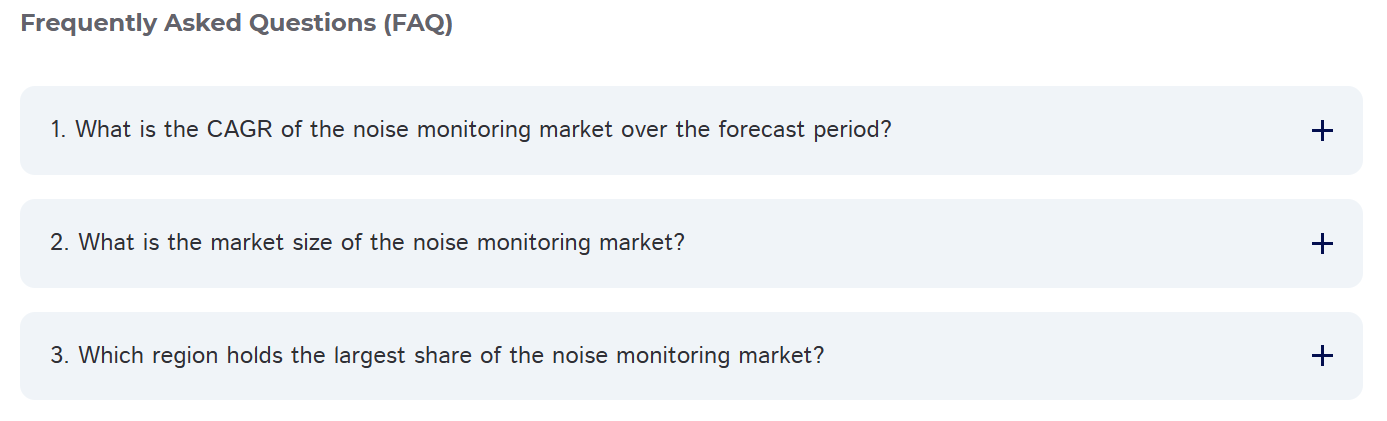Click the plus icon beside the market size question
Screen dimensions: 1387x421
1321,243
